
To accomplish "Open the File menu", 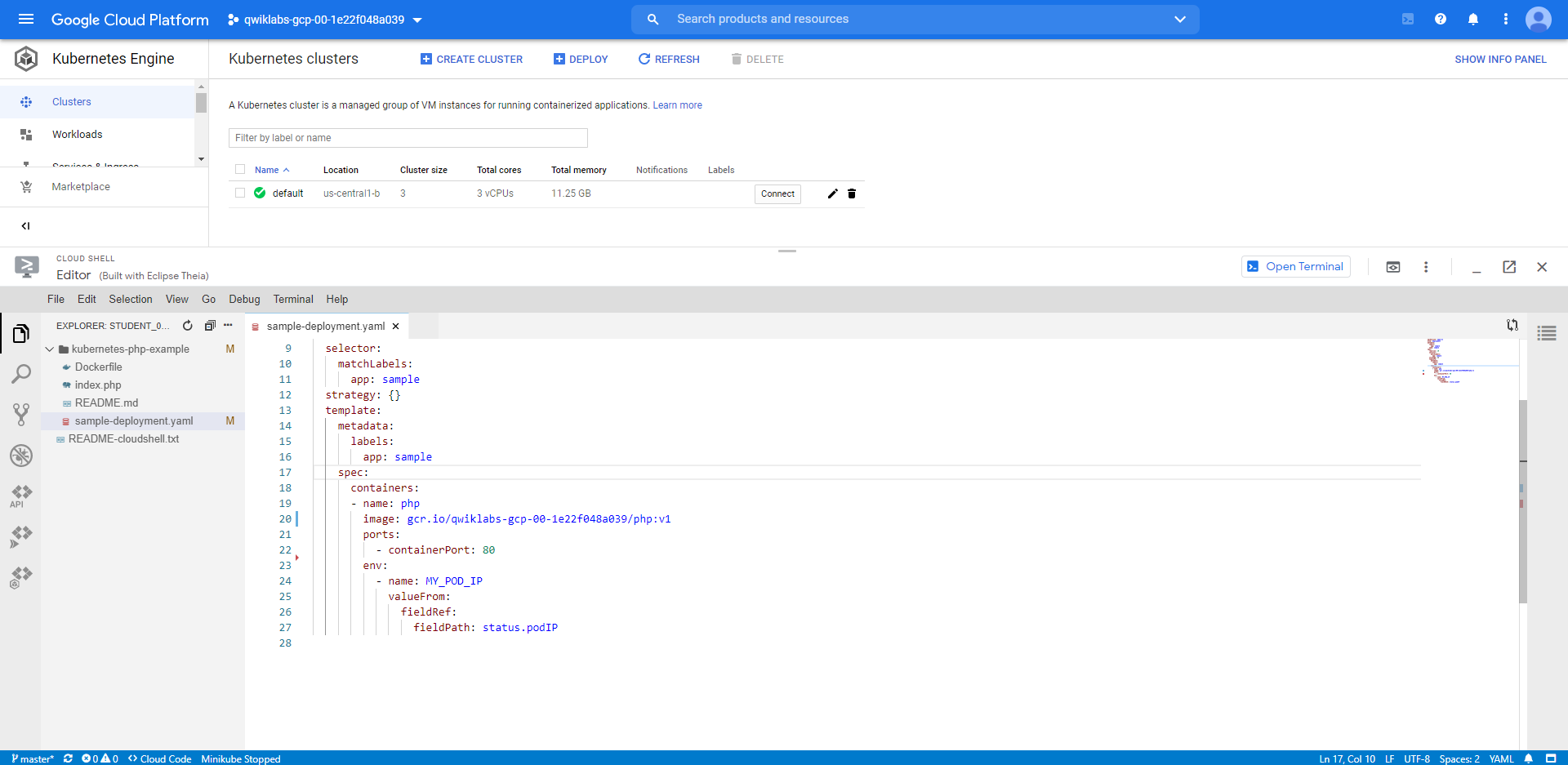I will [56, 300].
